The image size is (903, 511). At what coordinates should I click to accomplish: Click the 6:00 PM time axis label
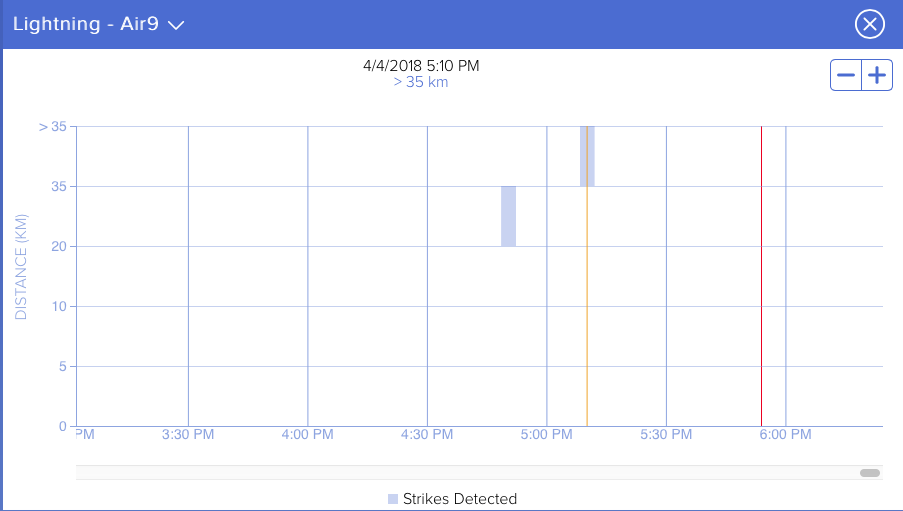coord(785,435)
